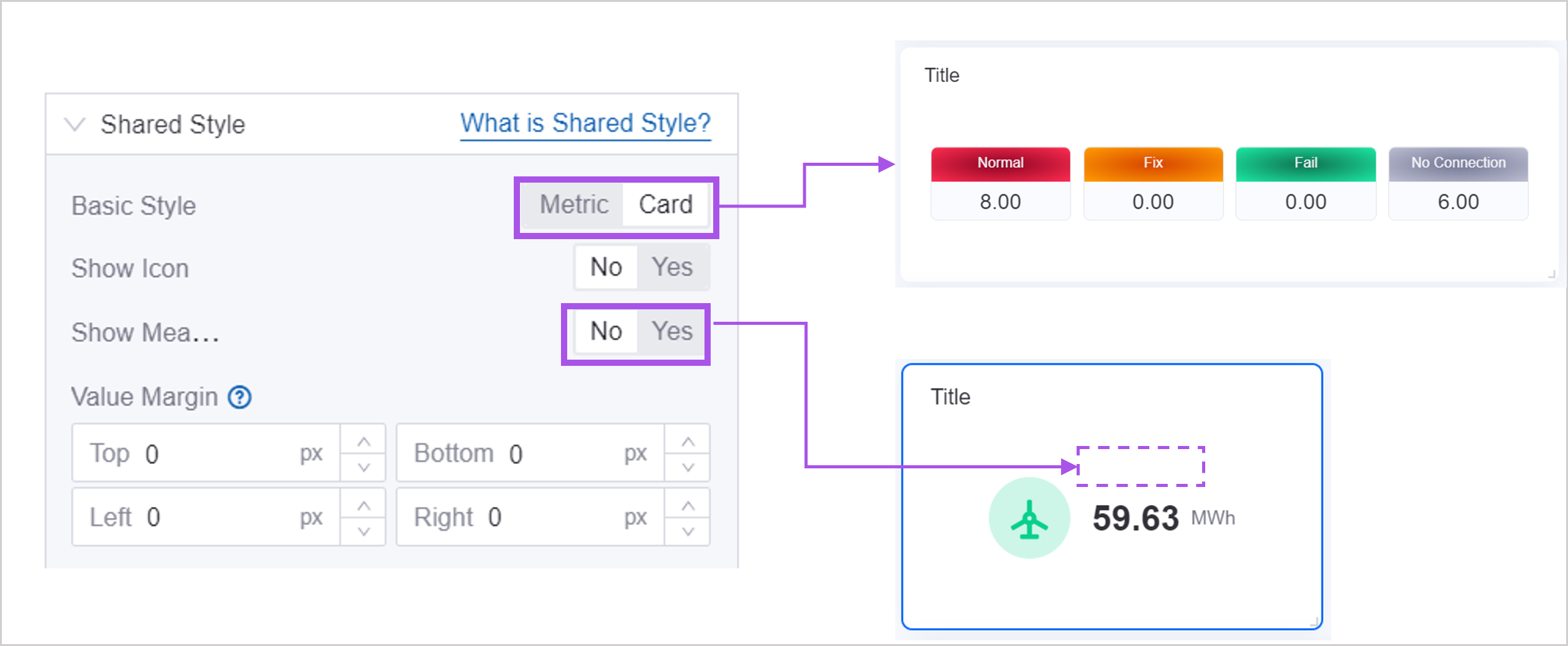
Task: Decrease the Left margin value
Action: [364, 531]
